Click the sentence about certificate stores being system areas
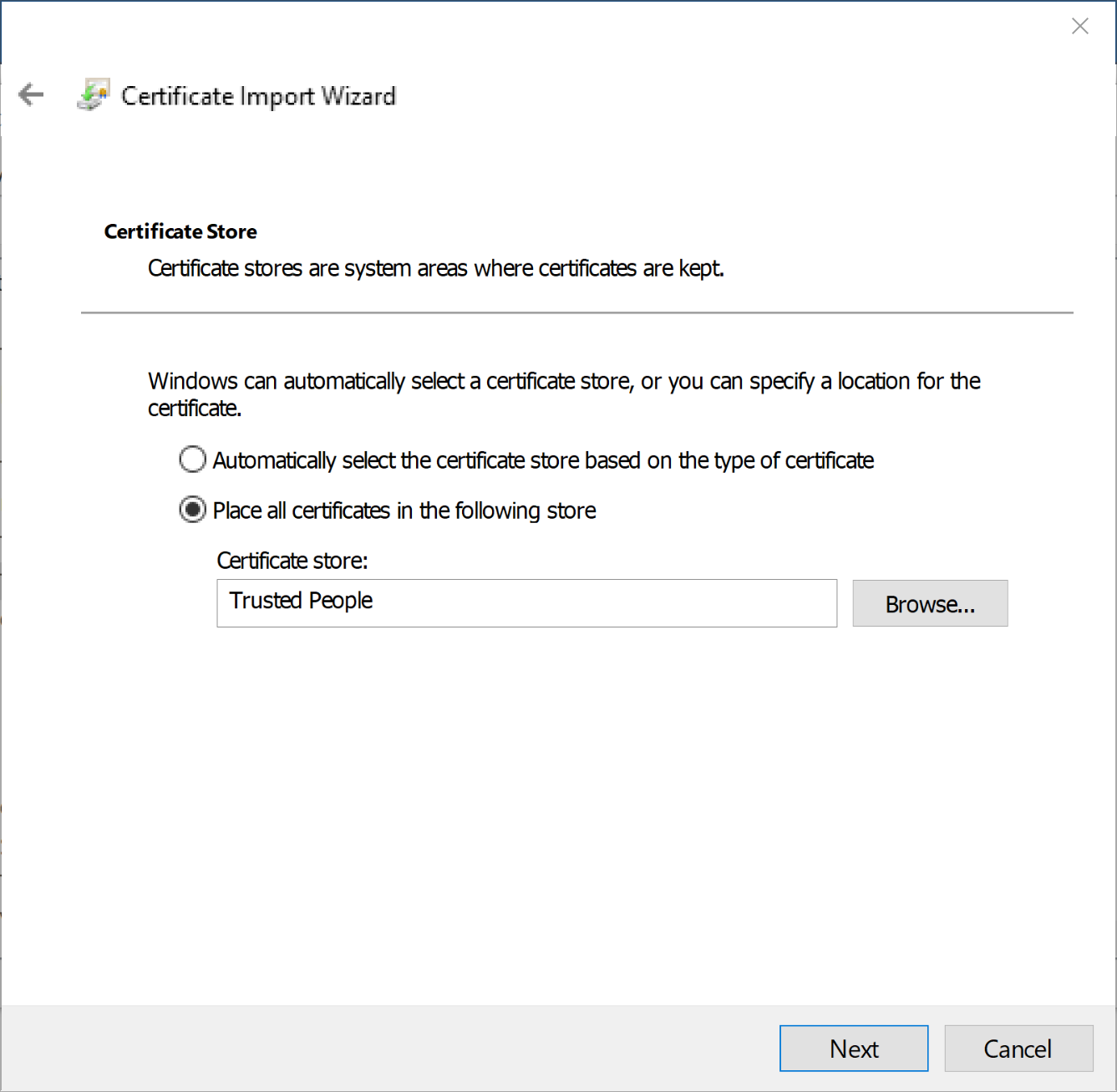 tap(436, 268)
